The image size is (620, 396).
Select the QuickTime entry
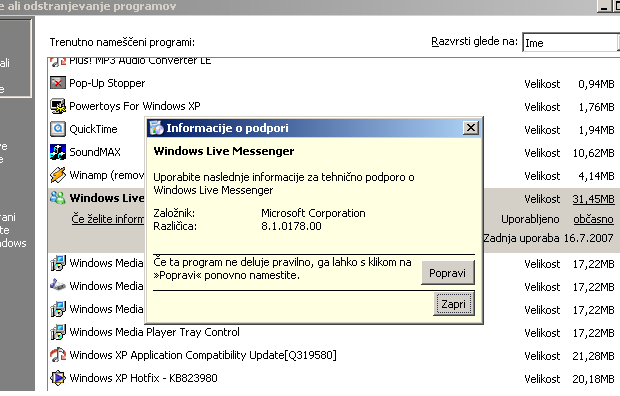click(93, 129)
